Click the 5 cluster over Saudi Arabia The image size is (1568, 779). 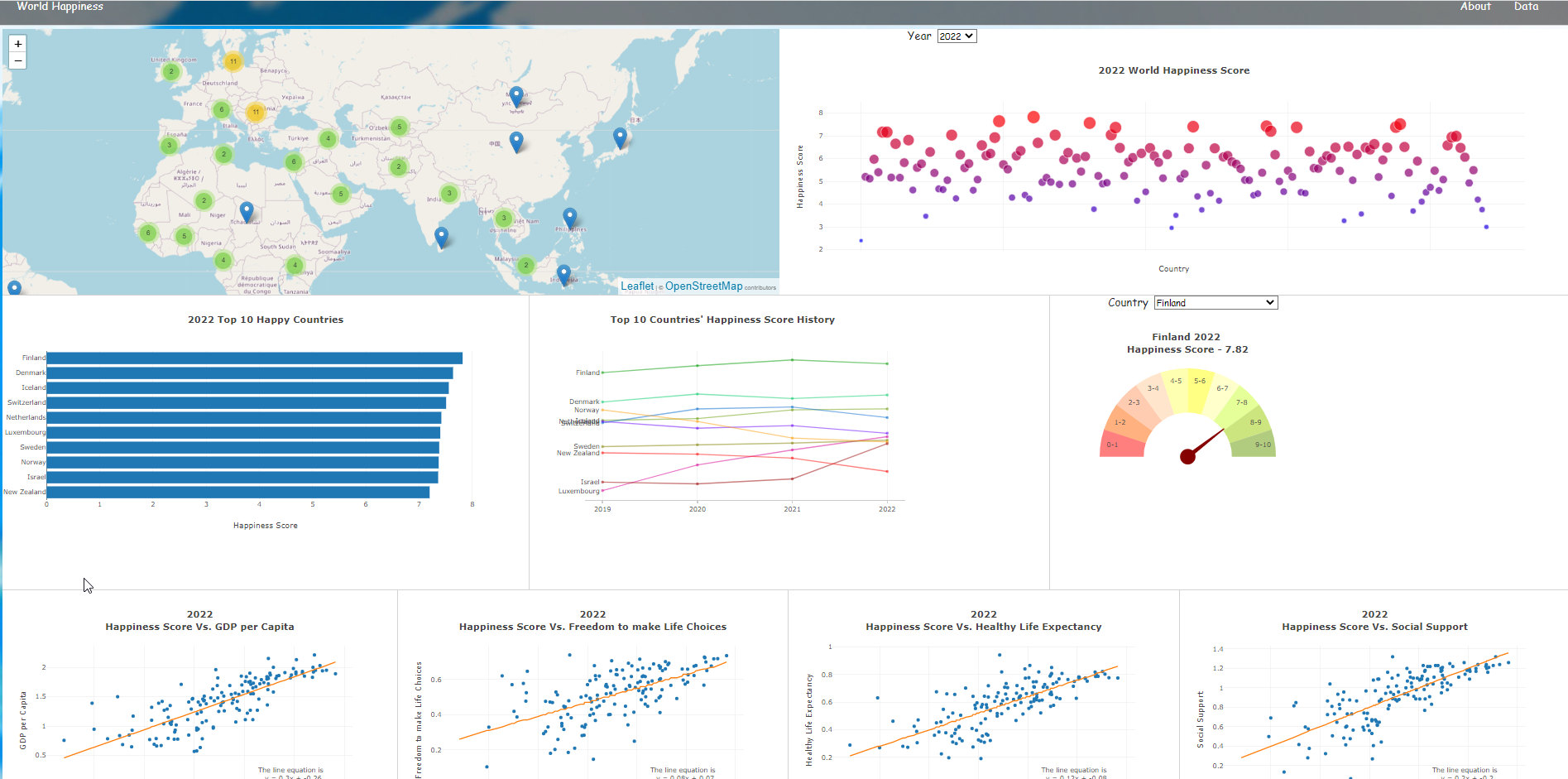[x=340, y=194]
